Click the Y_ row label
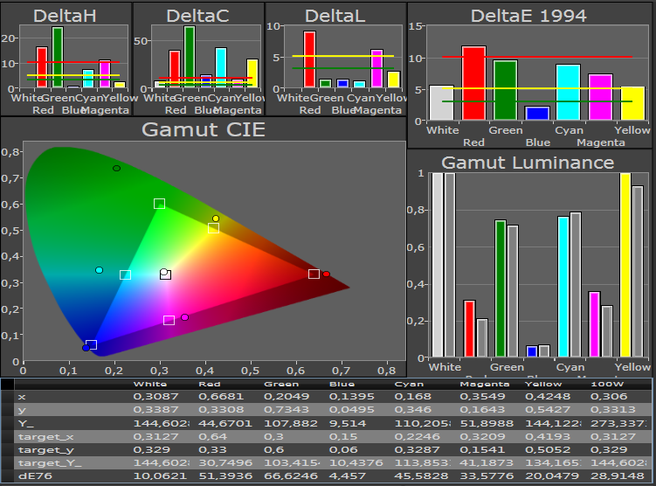The width and height of the screenshot is (656, 486). pos(26,423)
